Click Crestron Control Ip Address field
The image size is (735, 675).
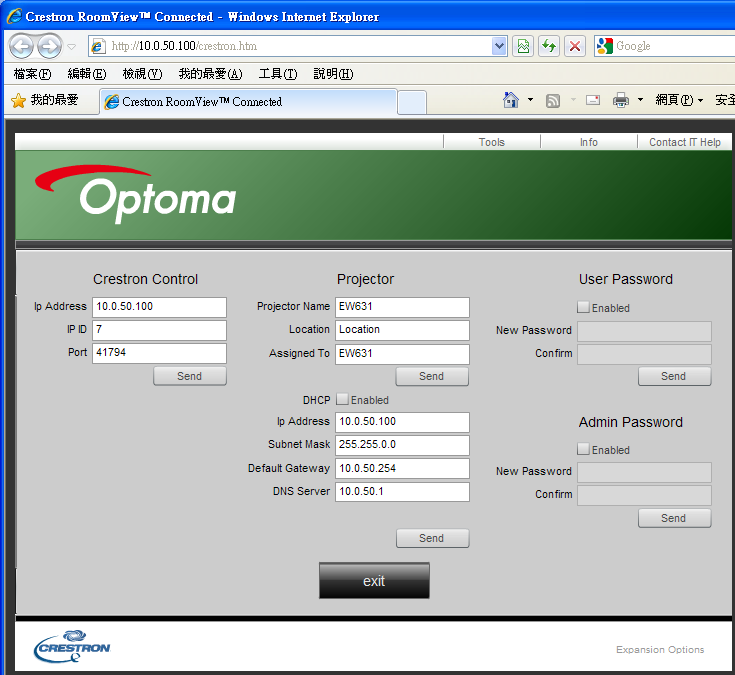tap(159, 307)
